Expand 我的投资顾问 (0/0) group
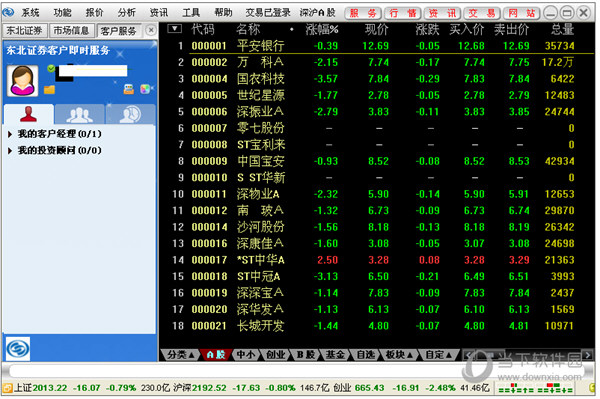Viewport: 600px width, 399px height. click(54, 150)
